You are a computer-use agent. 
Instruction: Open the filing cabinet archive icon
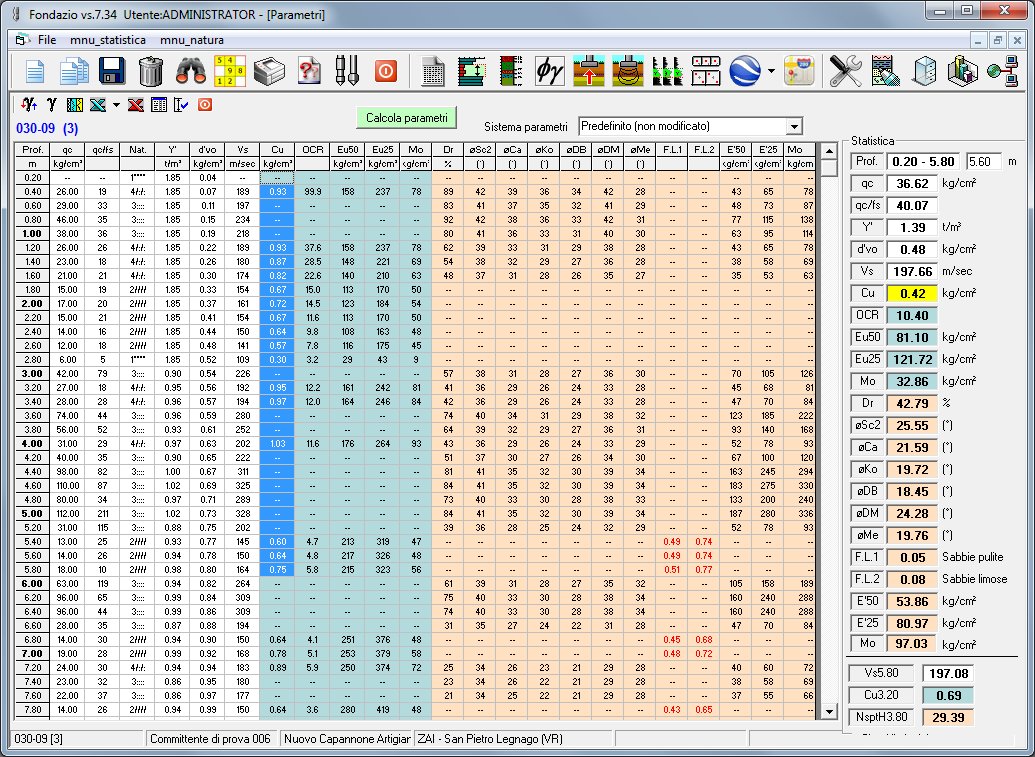(x=924, y=71)
